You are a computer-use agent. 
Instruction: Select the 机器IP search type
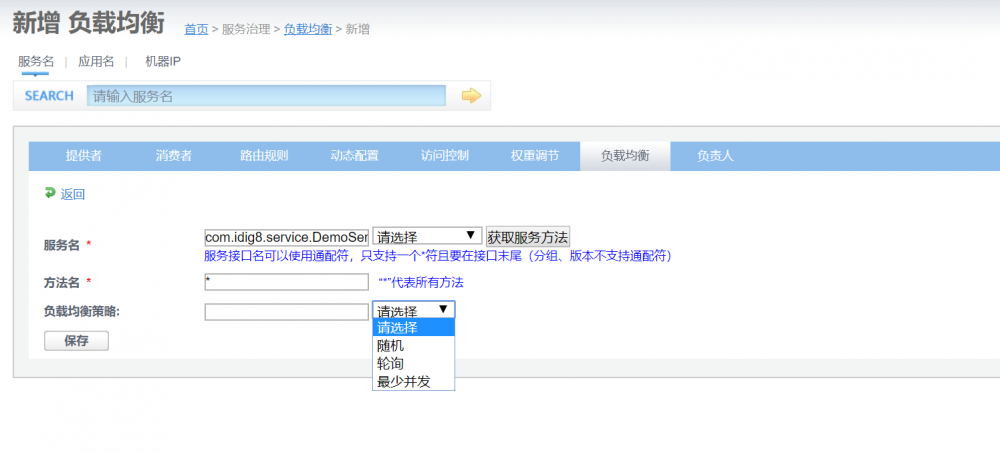[x=163, y=62]
